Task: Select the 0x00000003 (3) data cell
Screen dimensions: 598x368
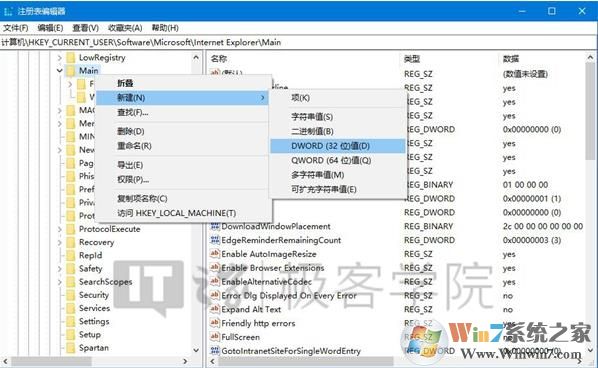Action: pos(532,240)
